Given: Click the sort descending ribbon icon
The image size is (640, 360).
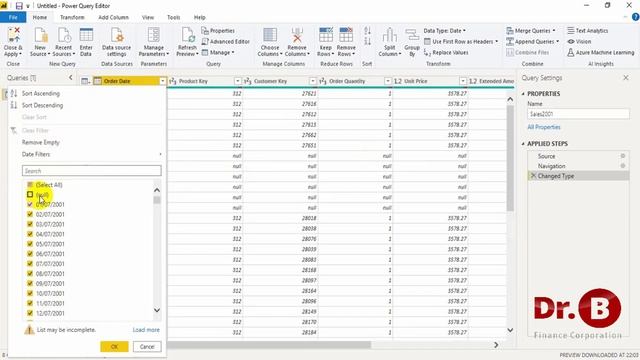Looking at the screenshot, I should point(367,41).
